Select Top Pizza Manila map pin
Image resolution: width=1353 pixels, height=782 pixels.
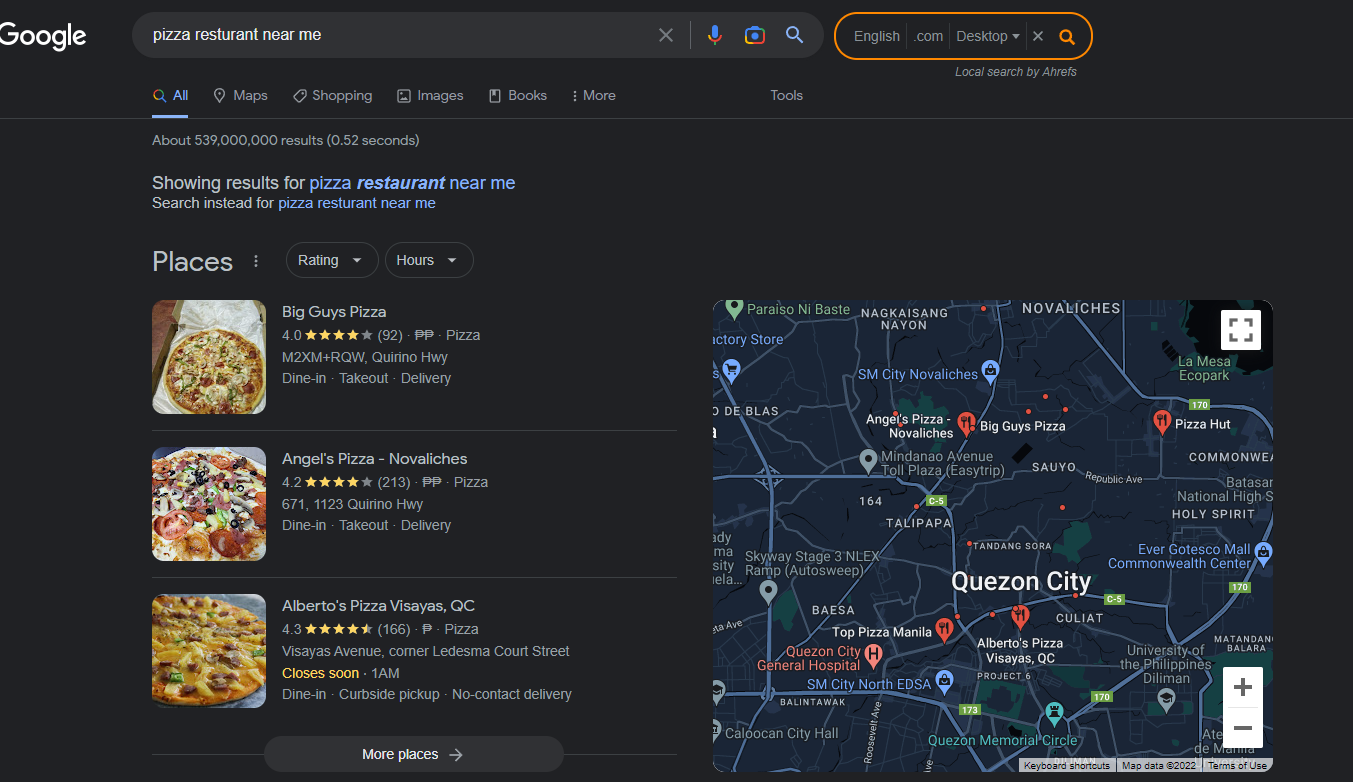pos(944,629)
